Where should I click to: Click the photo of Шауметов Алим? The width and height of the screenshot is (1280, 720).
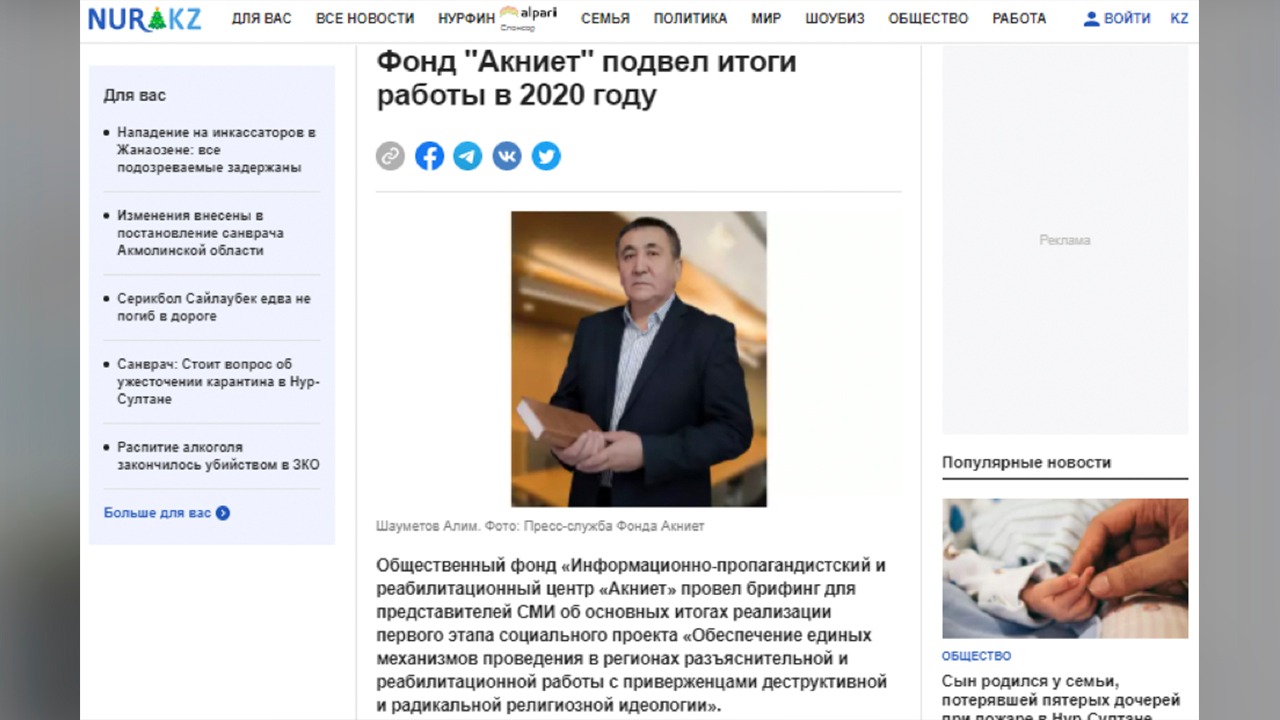[639, 359]
